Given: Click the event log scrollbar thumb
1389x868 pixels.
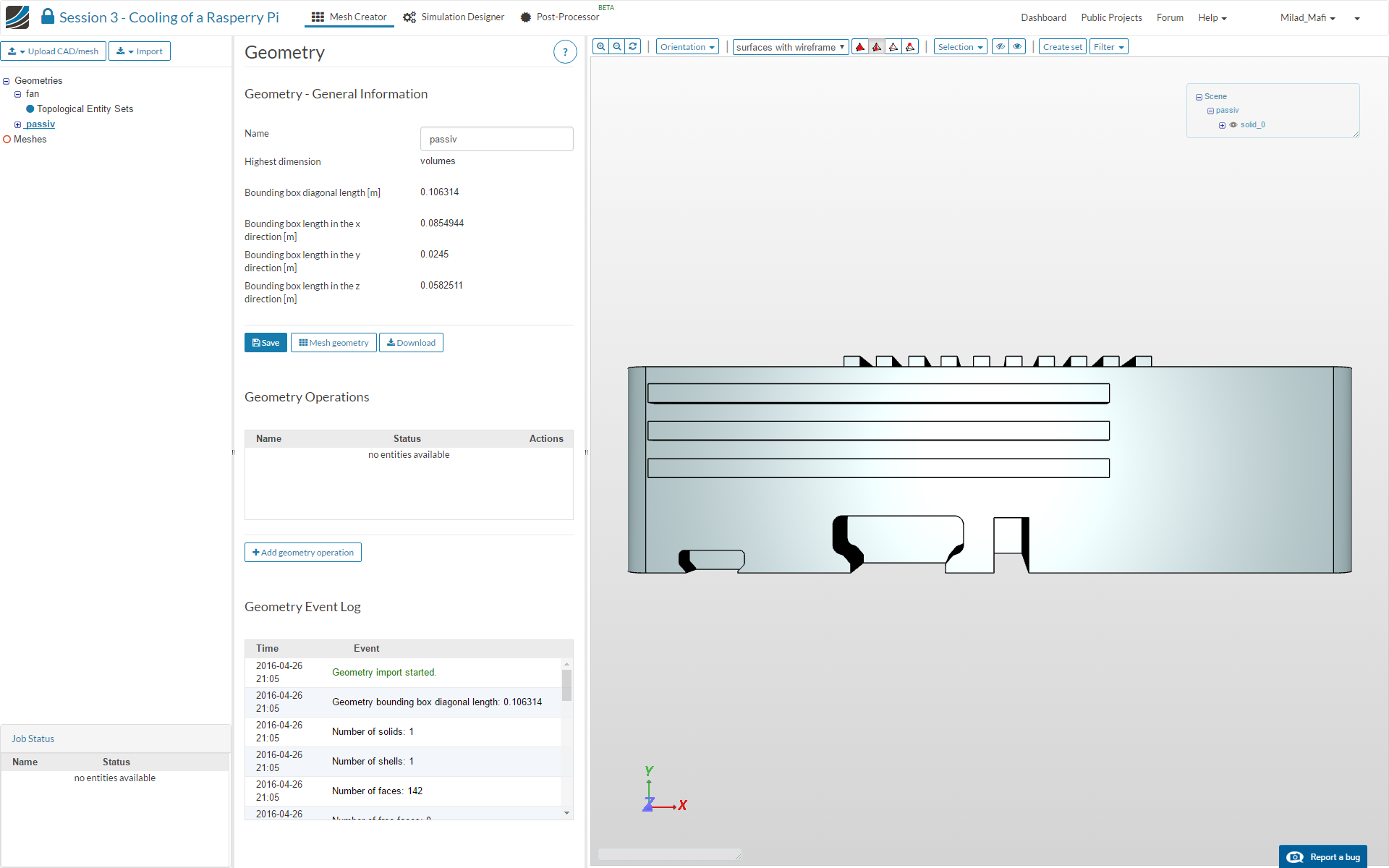Looking at the screenshot, I should (x=566, y=685).
